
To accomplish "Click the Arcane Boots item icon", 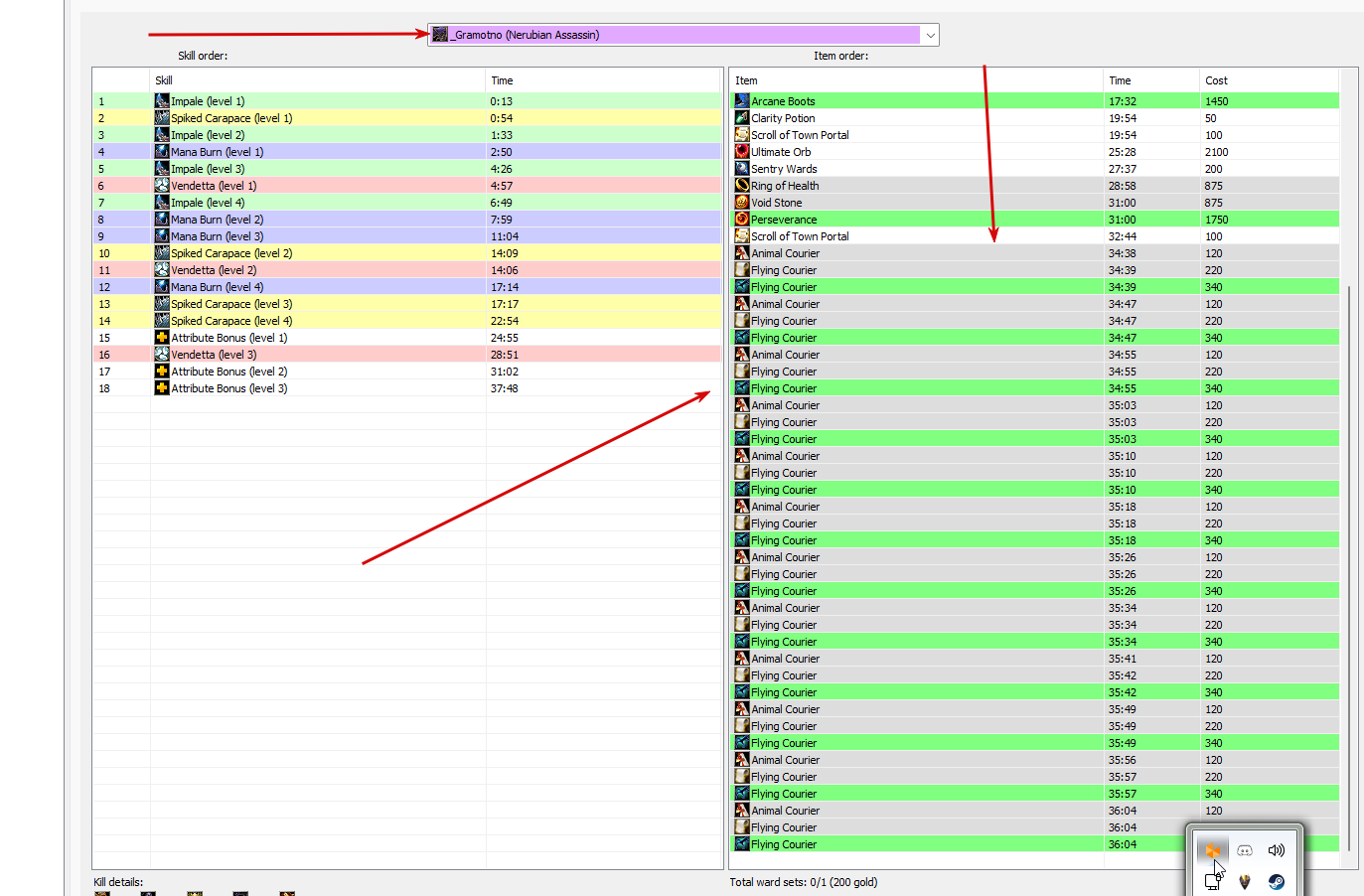I will (742, 101).
